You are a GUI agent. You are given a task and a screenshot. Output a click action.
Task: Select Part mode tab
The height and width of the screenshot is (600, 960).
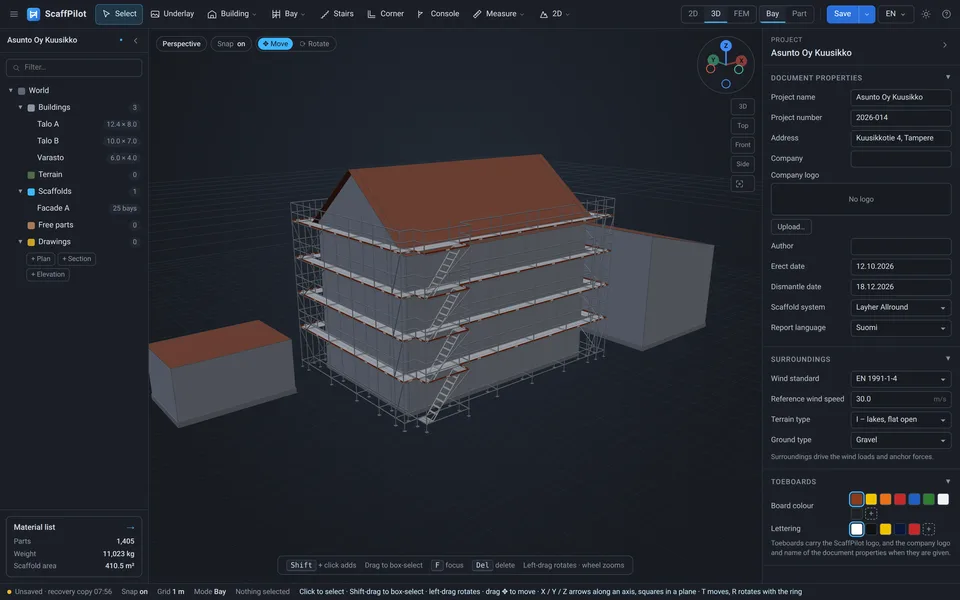click(x=799, y=13)
